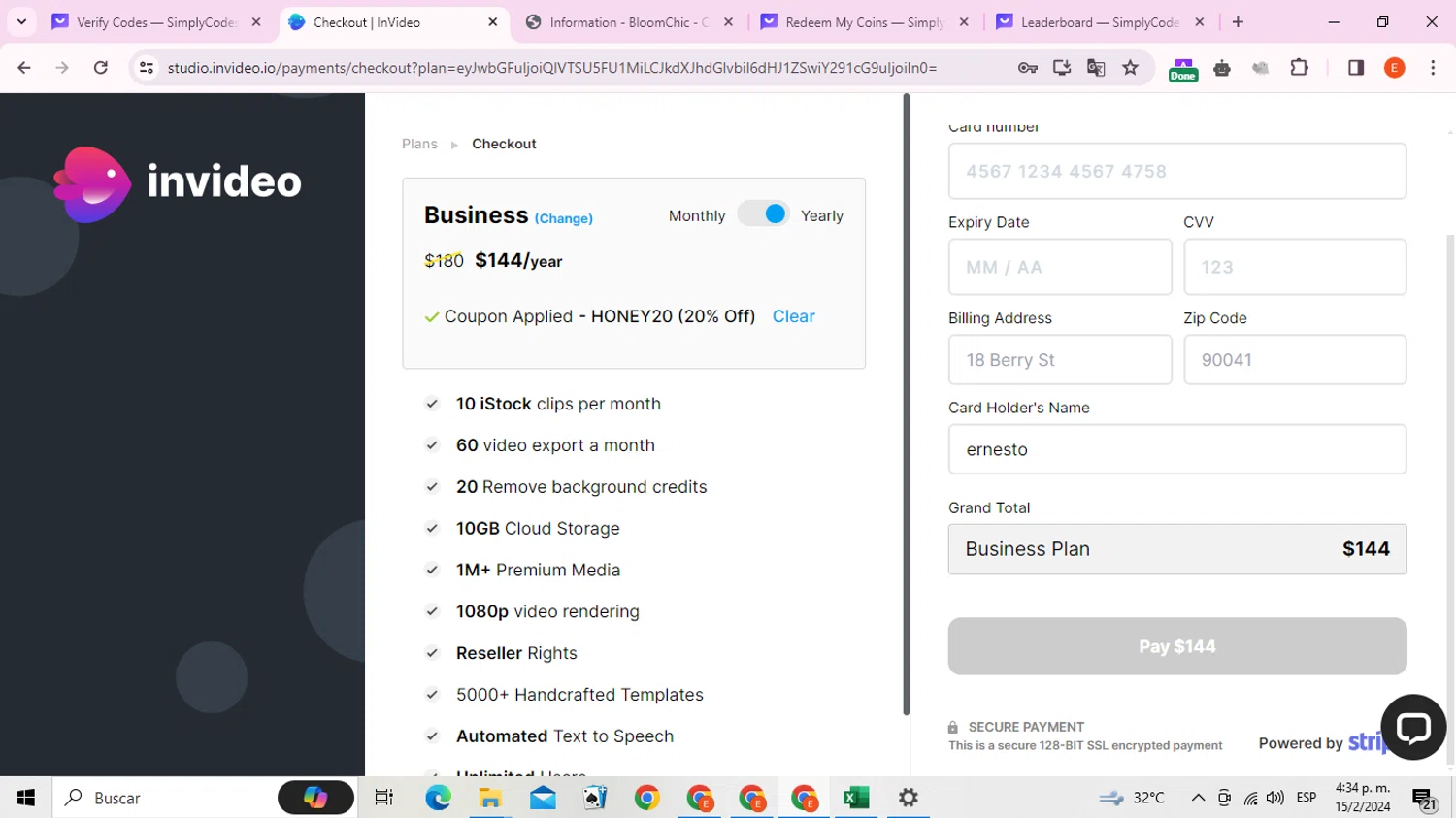1456x818 pixels.
Task: Open notification center icon
Action: [x=1424, y=799]
